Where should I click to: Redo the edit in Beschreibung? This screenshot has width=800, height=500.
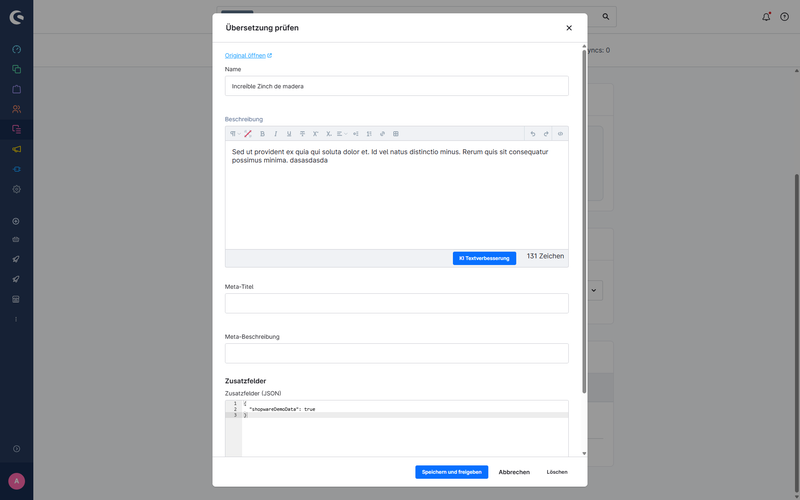tap(546, 134)
